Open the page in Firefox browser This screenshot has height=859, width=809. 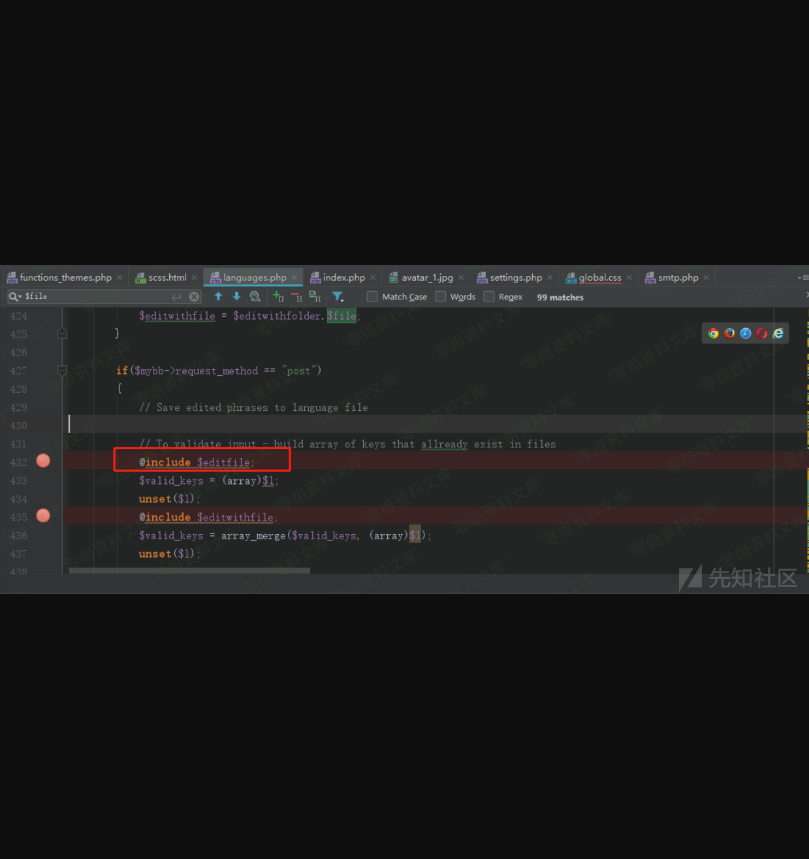click(x=729, y=333)
